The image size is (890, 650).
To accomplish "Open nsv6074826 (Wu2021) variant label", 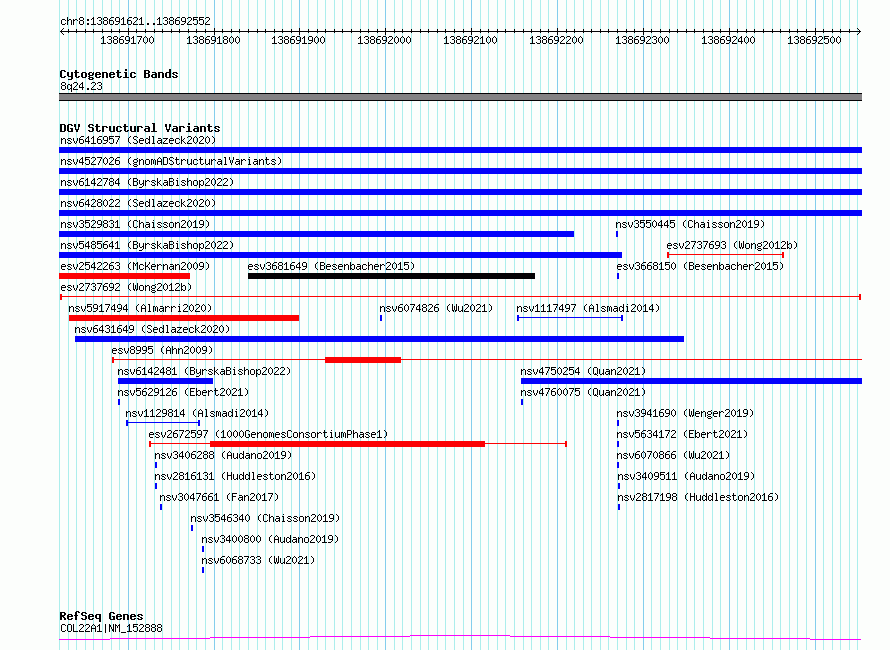I will (436, 308).
